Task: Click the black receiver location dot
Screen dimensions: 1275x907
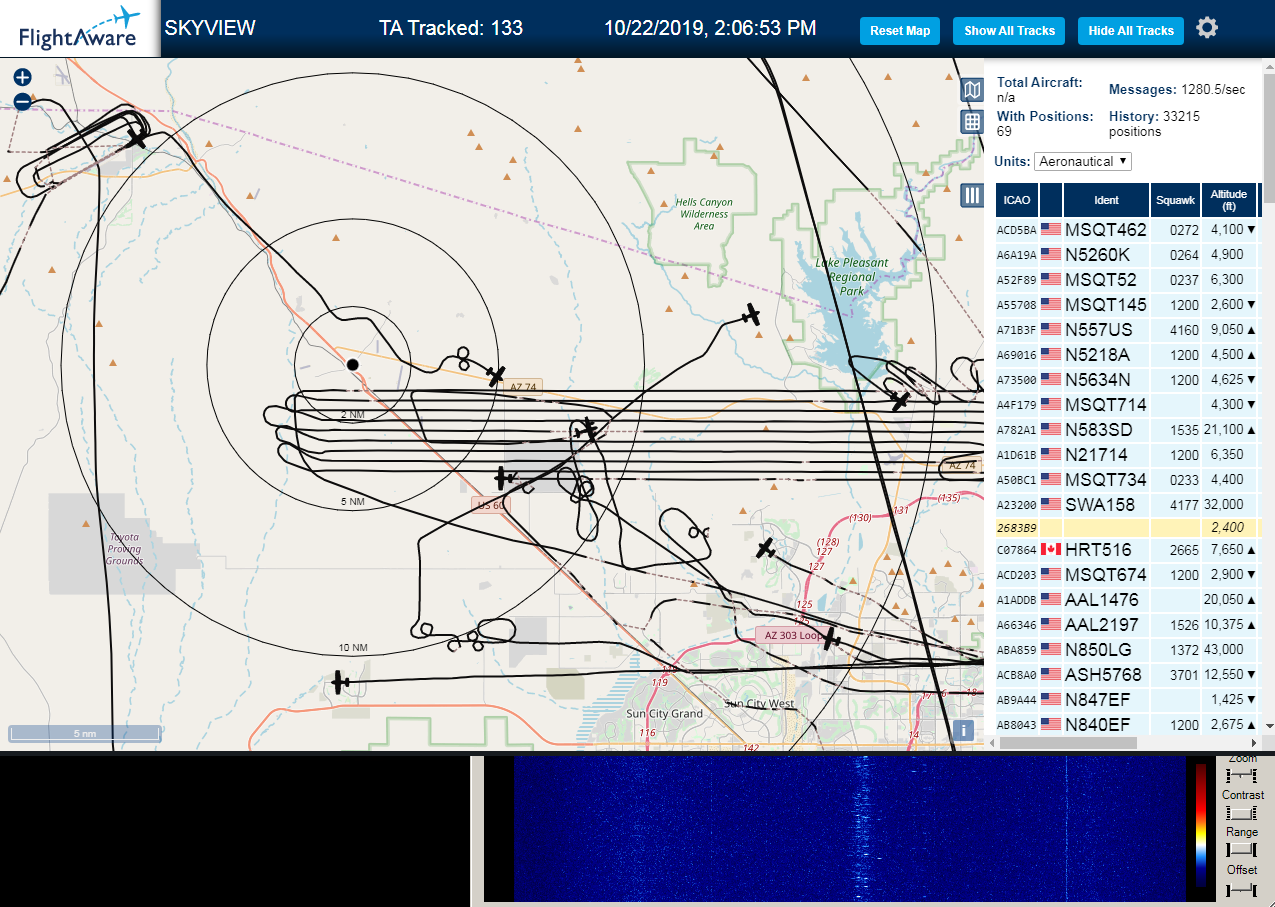Action: tap(352, 364)
